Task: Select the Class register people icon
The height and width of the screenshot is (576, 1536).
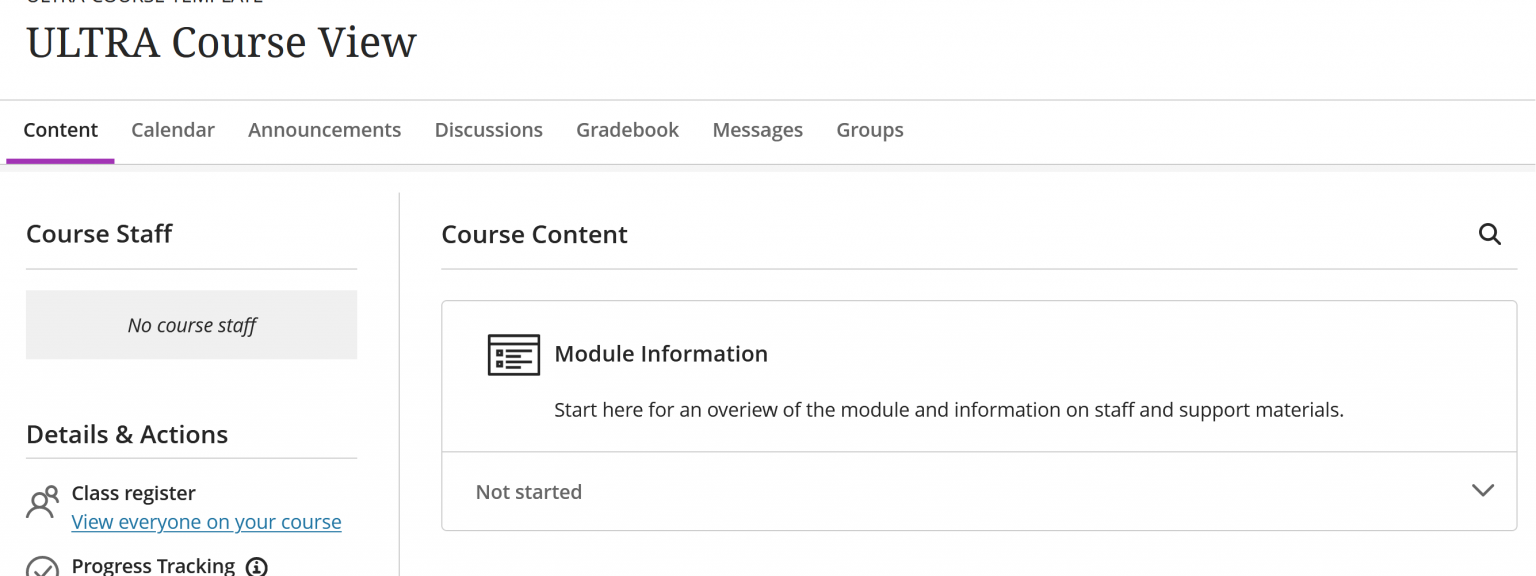Action: point(42,501)
